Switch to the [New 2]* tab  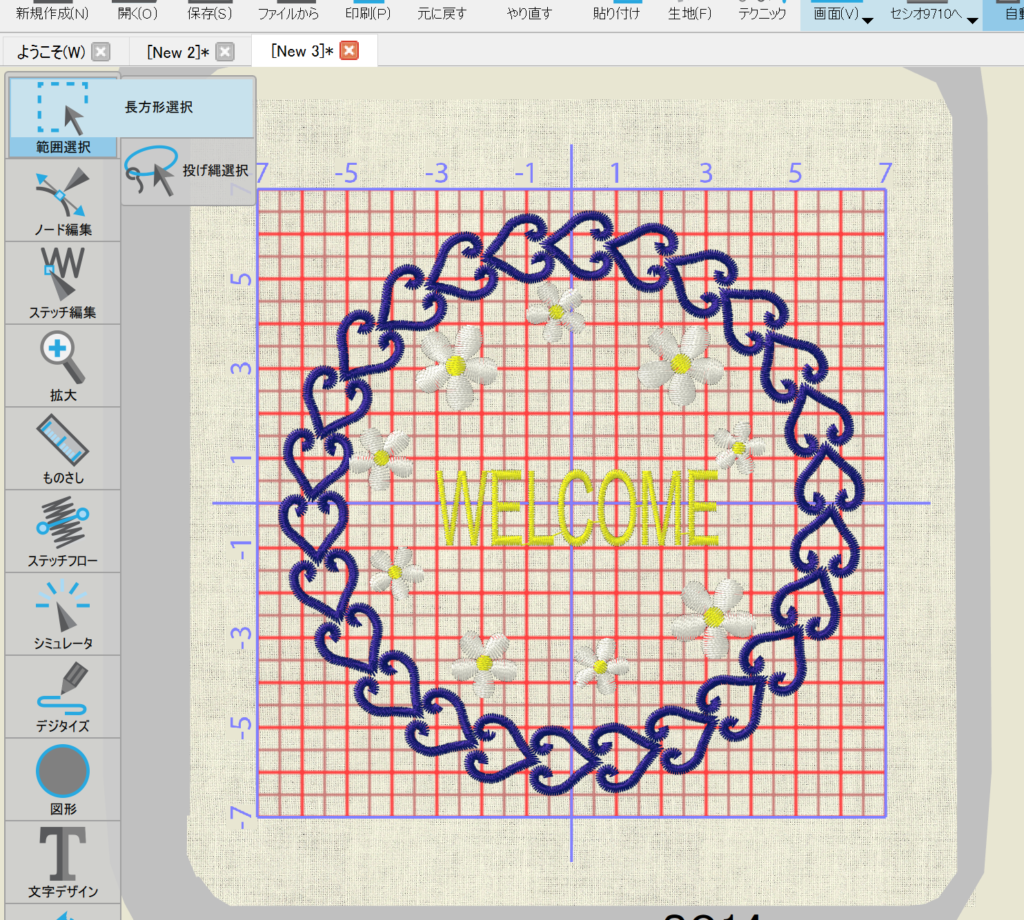pos(176,52)
